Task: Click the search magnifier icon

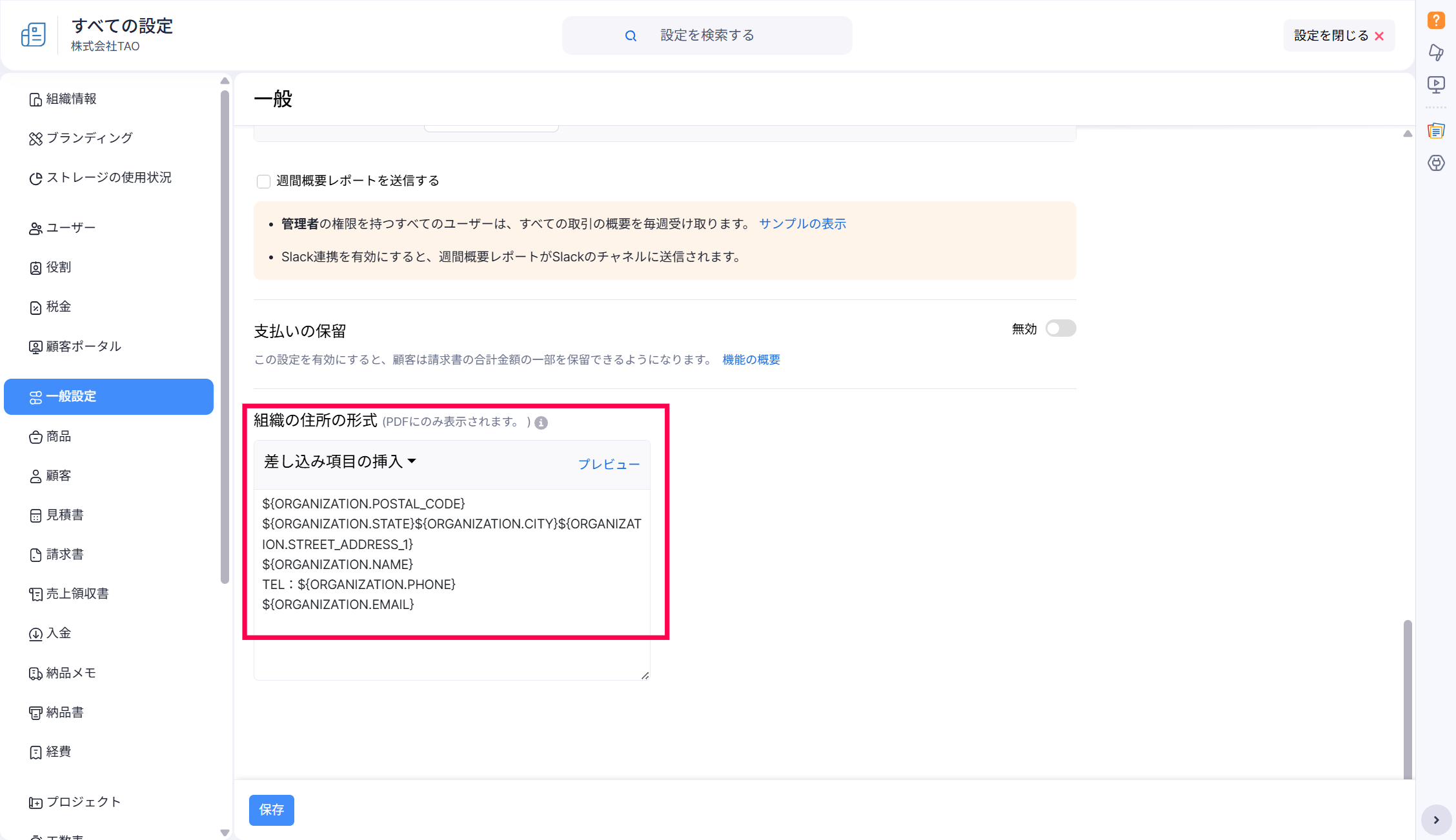Action: click(631, 36)
